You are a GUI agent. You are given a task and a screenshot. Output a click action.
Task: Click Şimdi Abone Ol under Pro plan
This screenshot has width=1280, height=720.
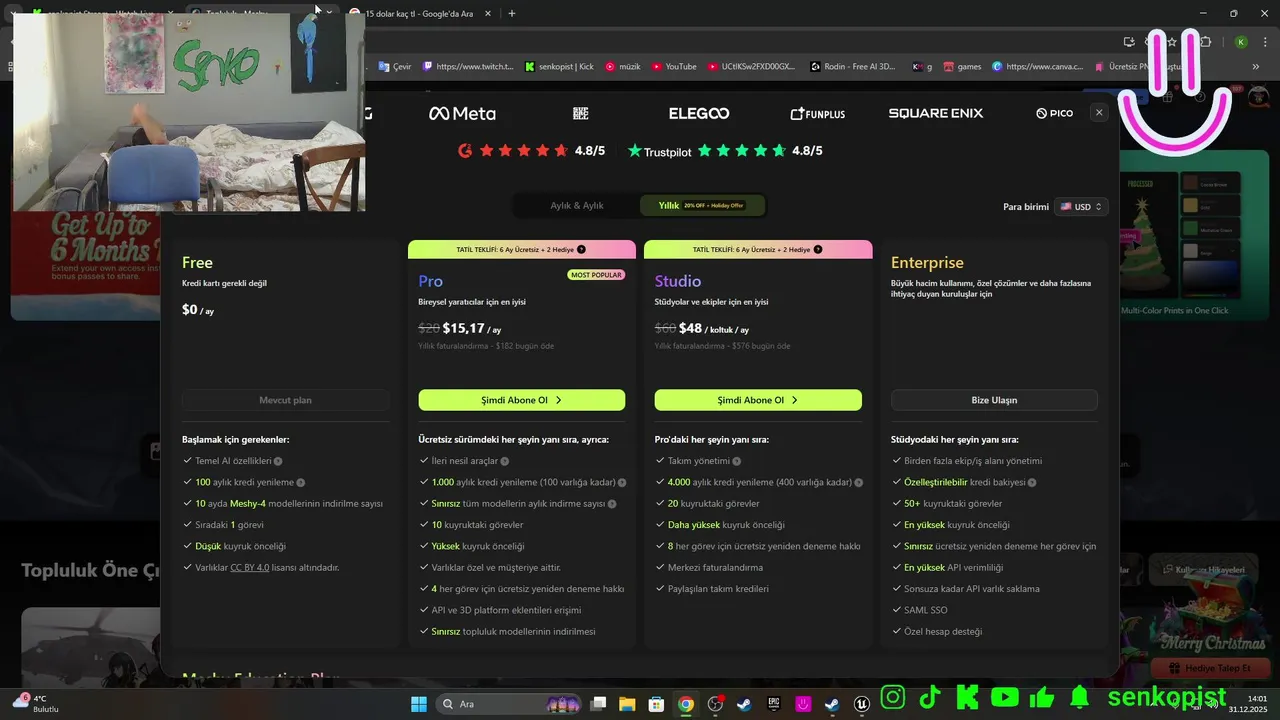[522, 400]
